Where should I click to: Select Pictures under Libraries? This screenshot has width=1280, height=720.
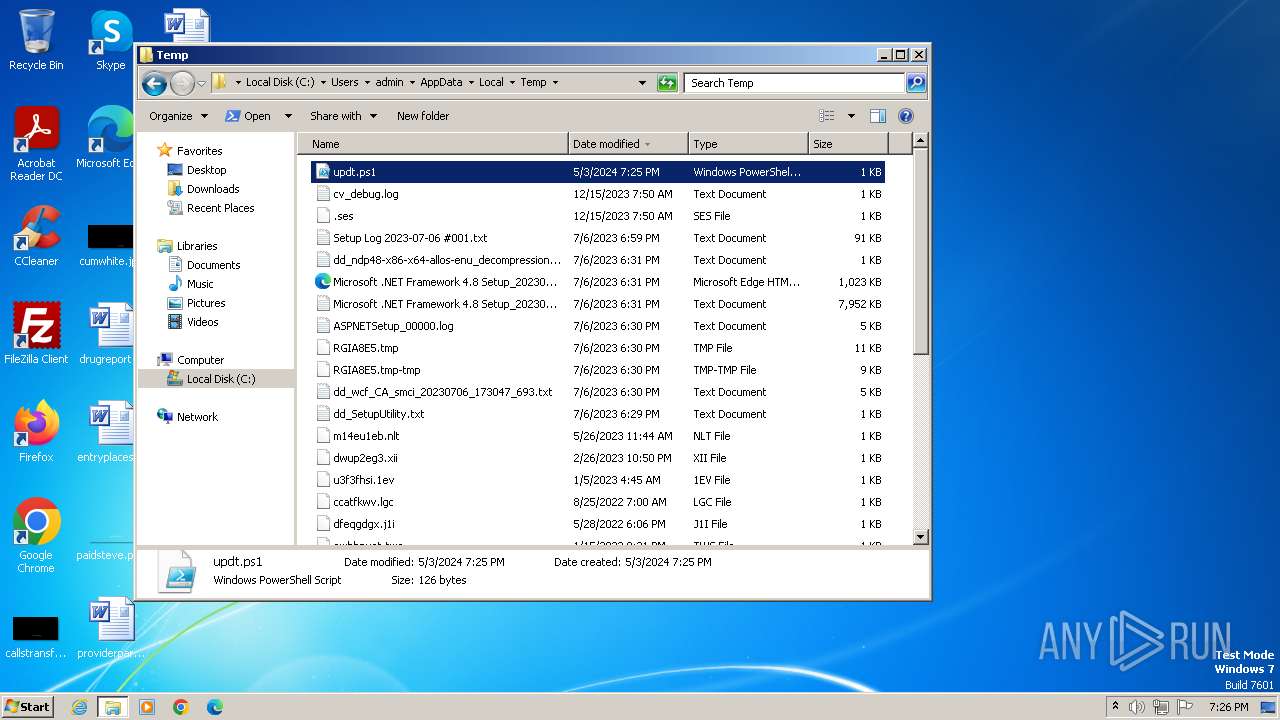[206, 303]
